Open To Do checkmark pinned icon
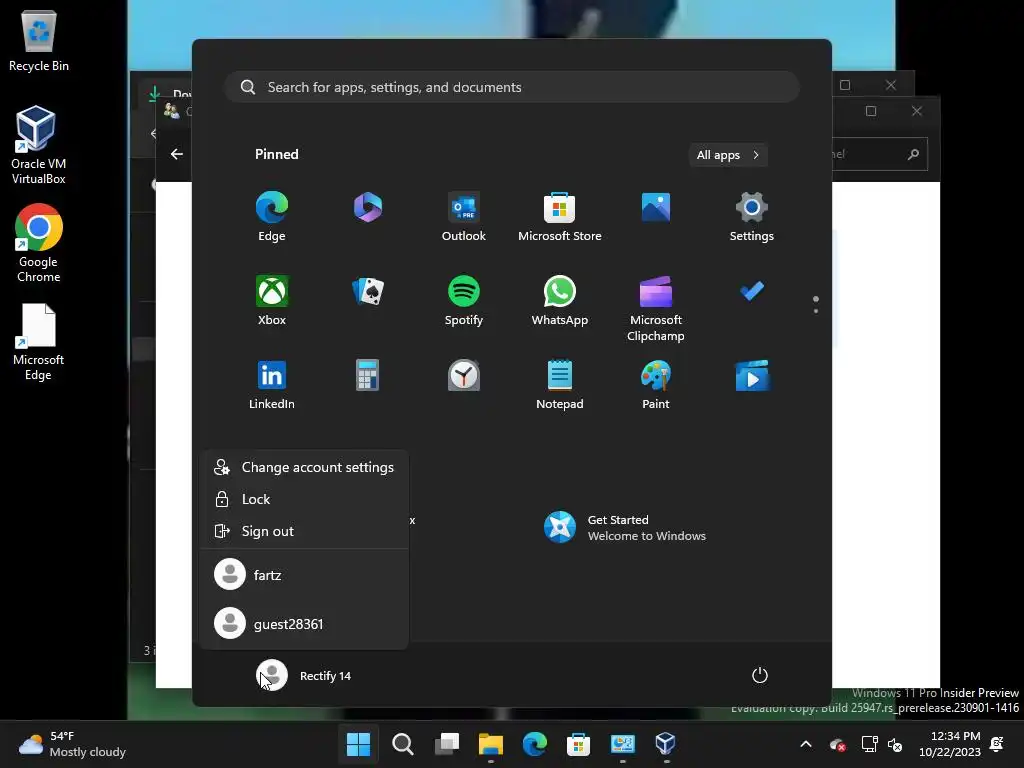1024x768 pixels. click(752, 291)
